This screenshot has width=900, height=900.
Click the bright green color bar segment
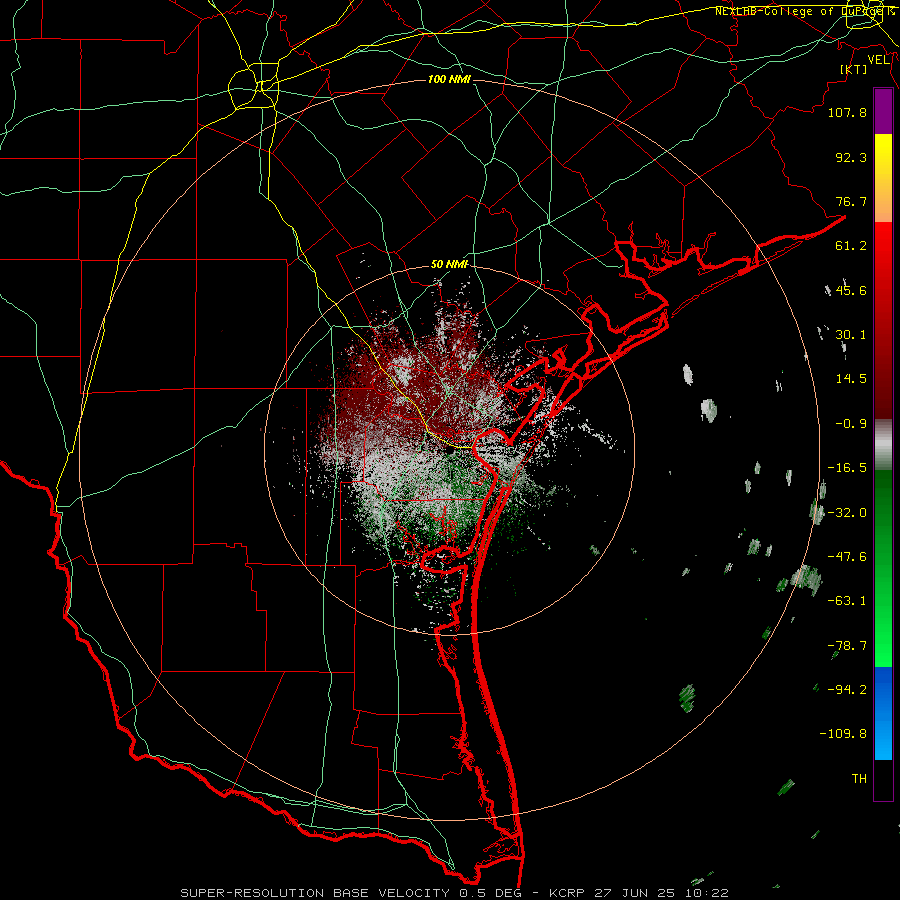click(883, 618)
